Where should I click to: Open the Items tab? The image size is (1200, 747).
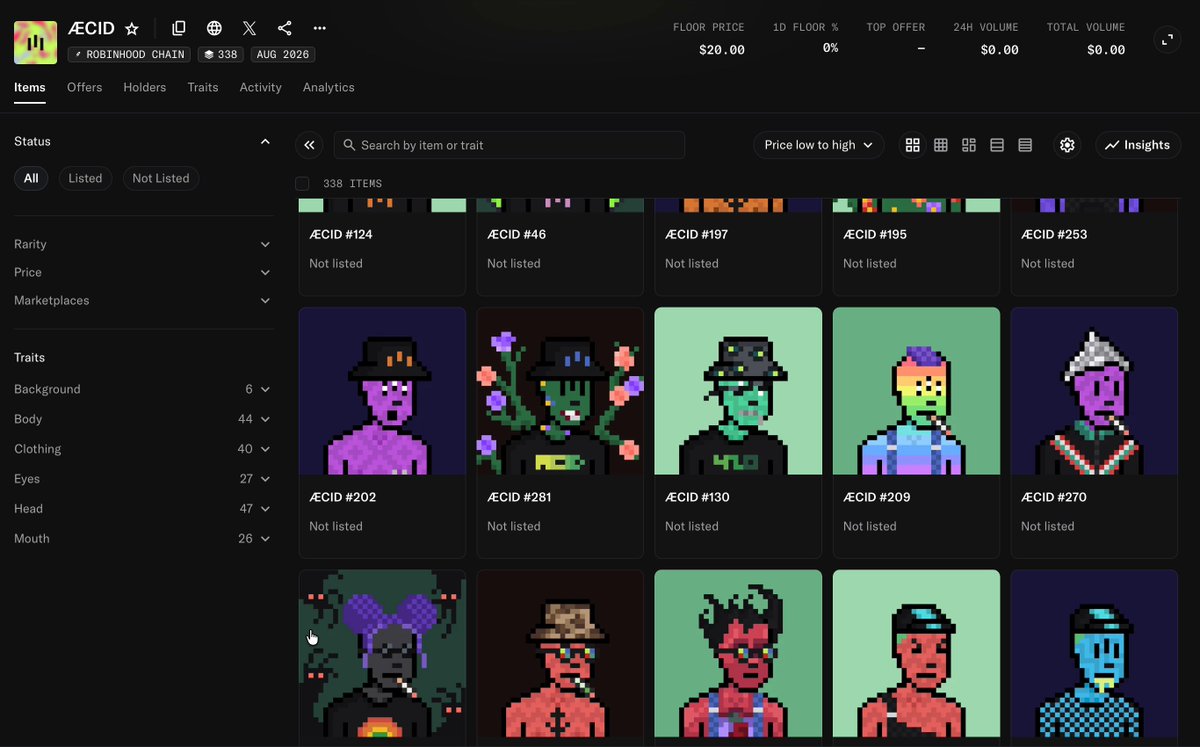pos(30,87)
